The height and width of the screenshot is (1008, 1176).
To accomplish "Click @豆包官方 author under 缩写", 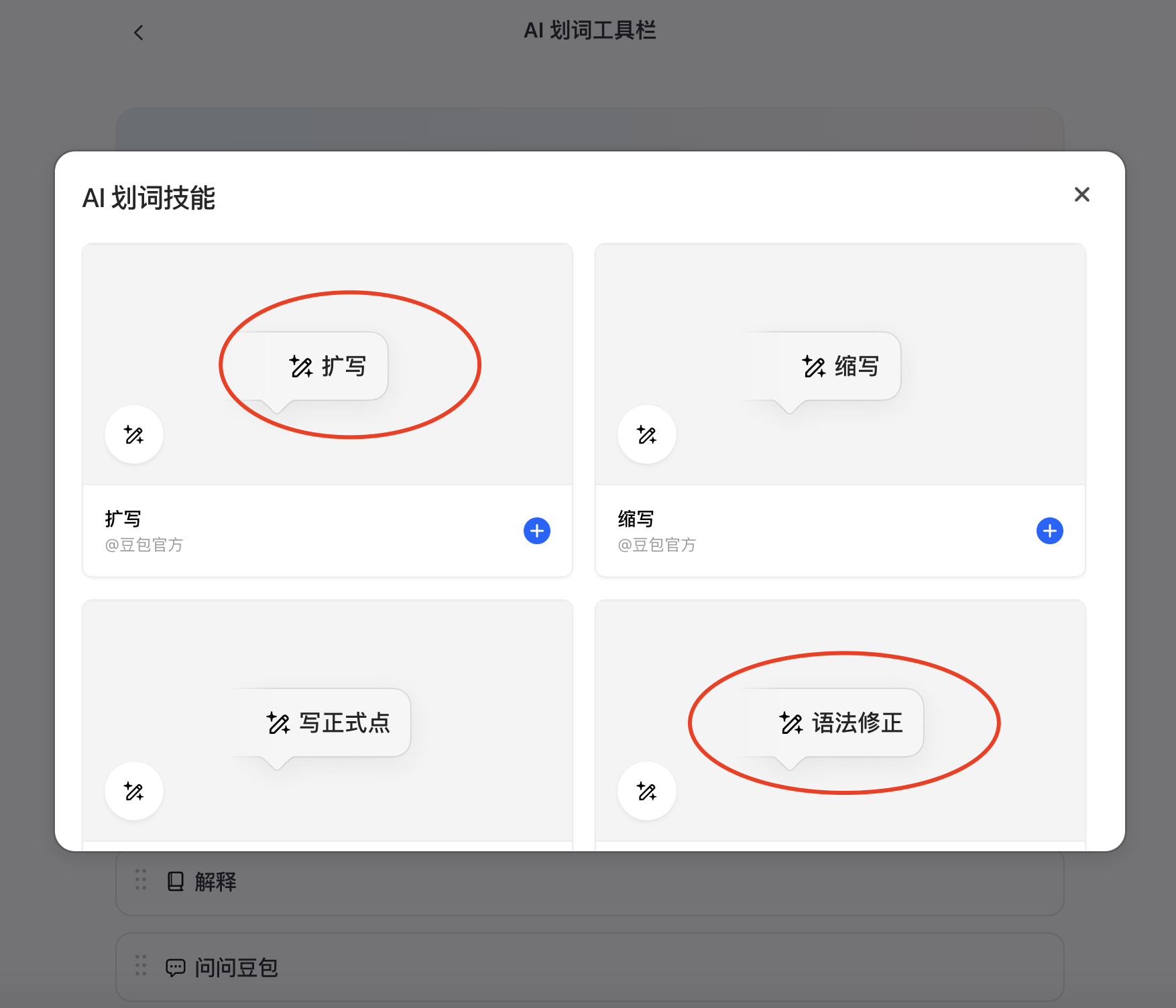I will tap(657, 545).
